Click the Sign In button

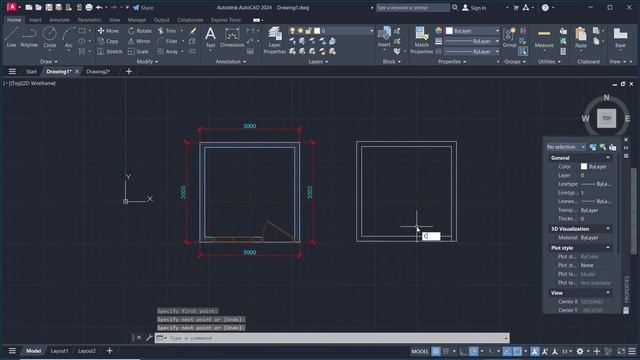coord(474,7)
